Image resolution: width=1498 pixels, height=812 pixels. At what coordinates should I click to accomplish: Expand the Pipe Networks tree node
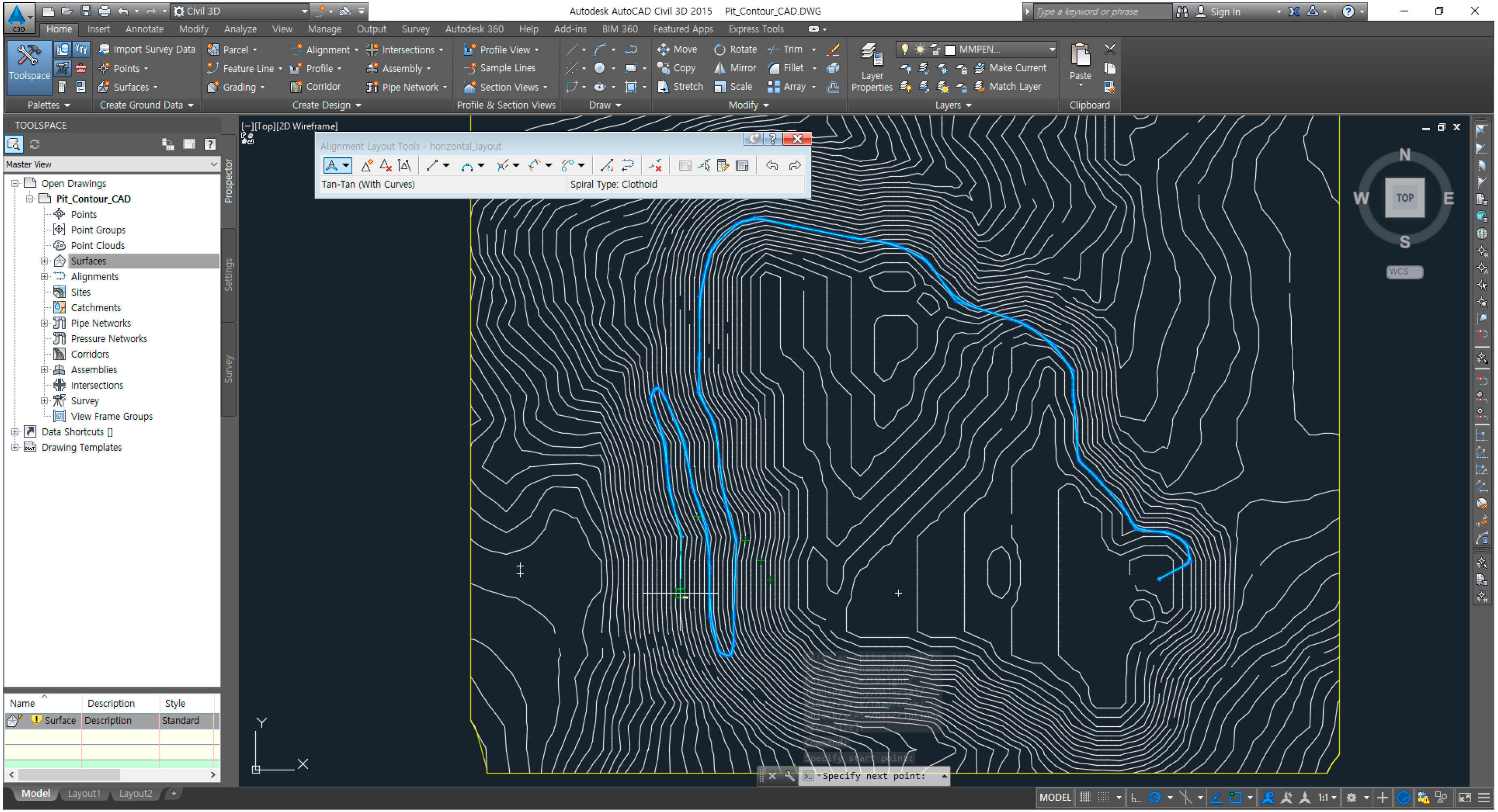click(x=44, y=324)
